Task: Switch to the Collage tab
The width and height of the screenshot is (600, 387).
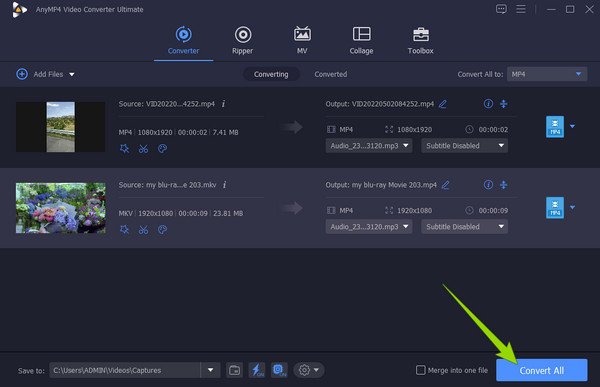Action: point(361,41)
